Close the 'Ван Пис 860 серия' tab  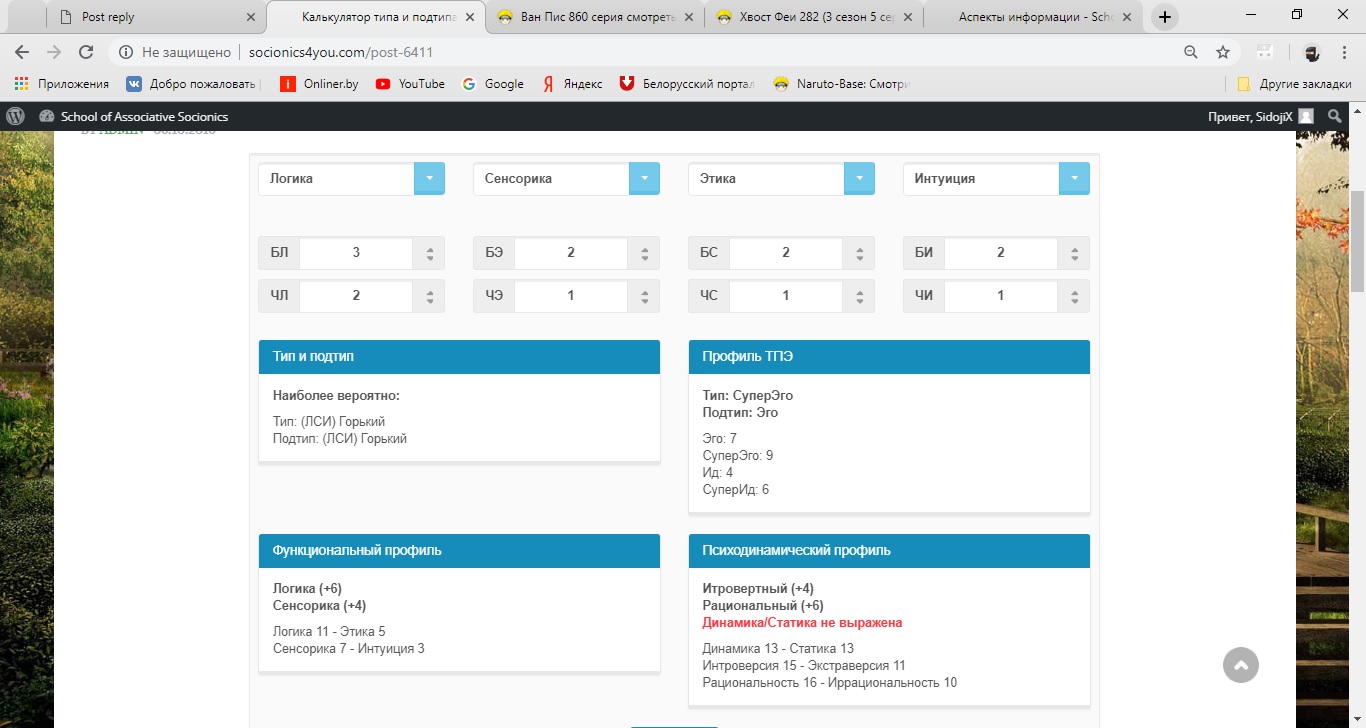(x=689, y=17)
